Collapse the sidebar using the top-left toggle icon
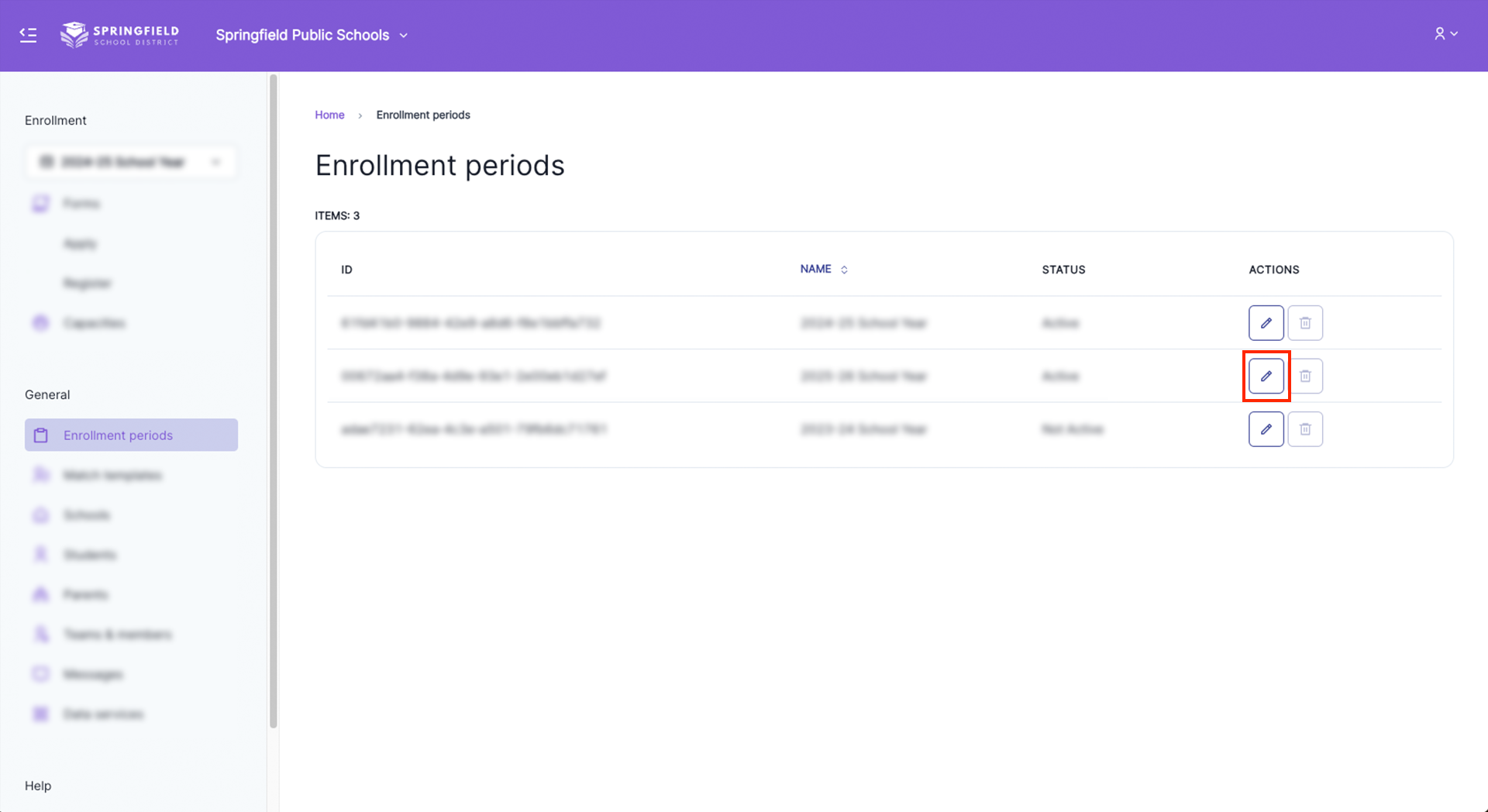The width and height of the screenshot is (1488, 812). click(28, 35)
